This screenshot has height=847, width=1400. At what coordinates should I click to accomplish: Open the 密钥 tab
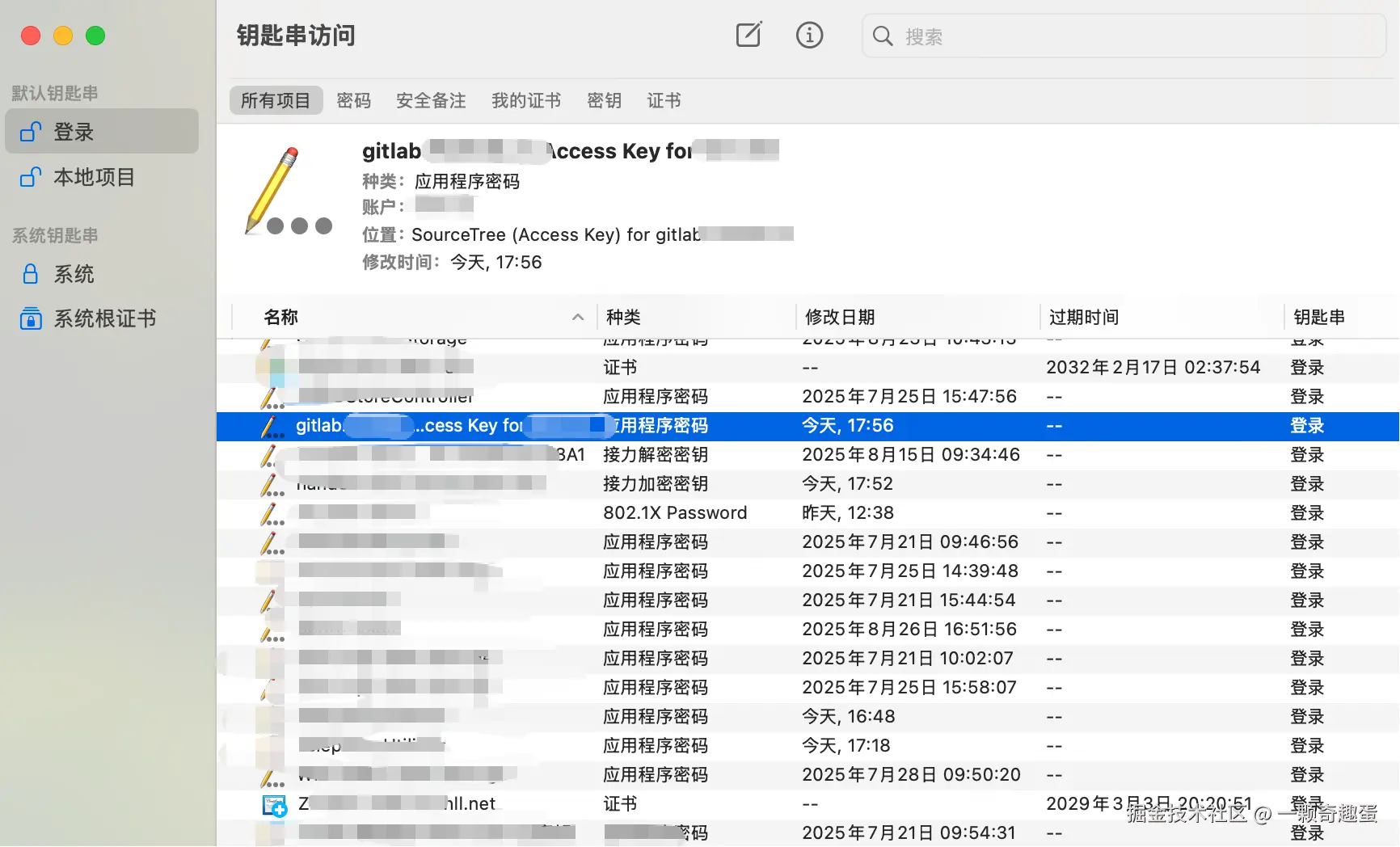(605, 100)
